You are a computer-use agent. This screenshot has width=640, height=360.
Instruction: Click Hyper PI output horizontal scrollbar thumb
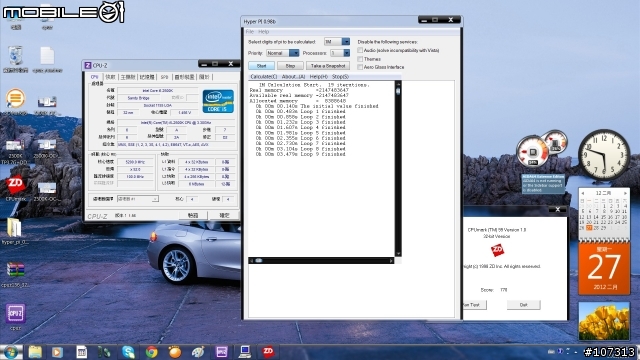coord(259,260)
